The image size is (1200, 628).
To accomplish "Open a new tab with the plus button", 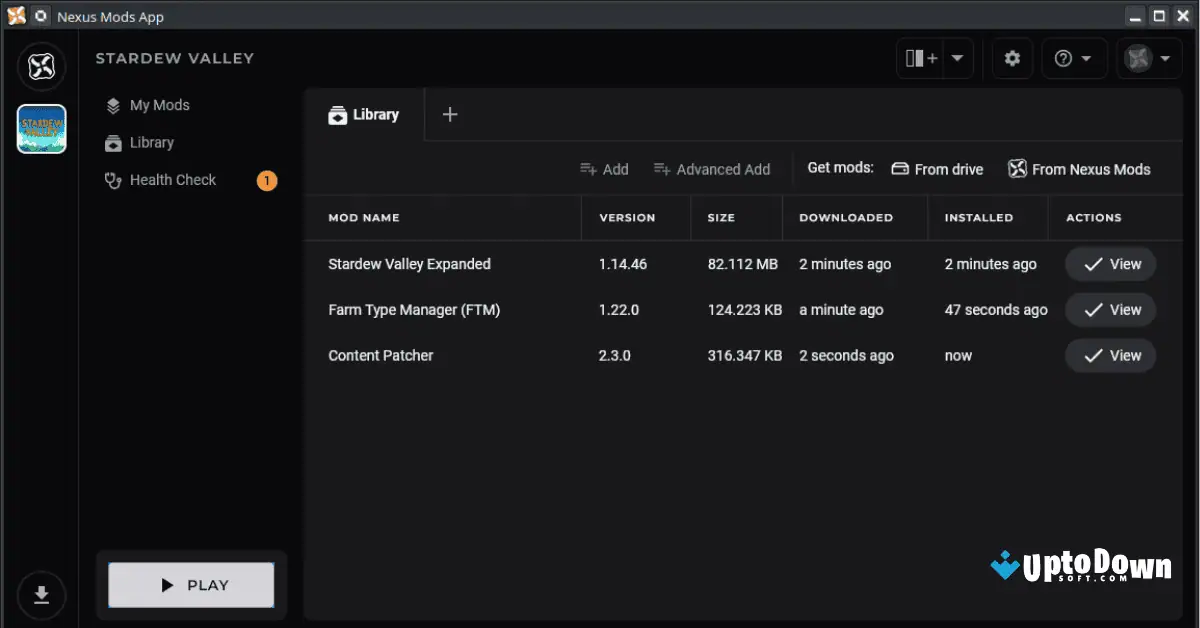I will [x=449, y=114].
